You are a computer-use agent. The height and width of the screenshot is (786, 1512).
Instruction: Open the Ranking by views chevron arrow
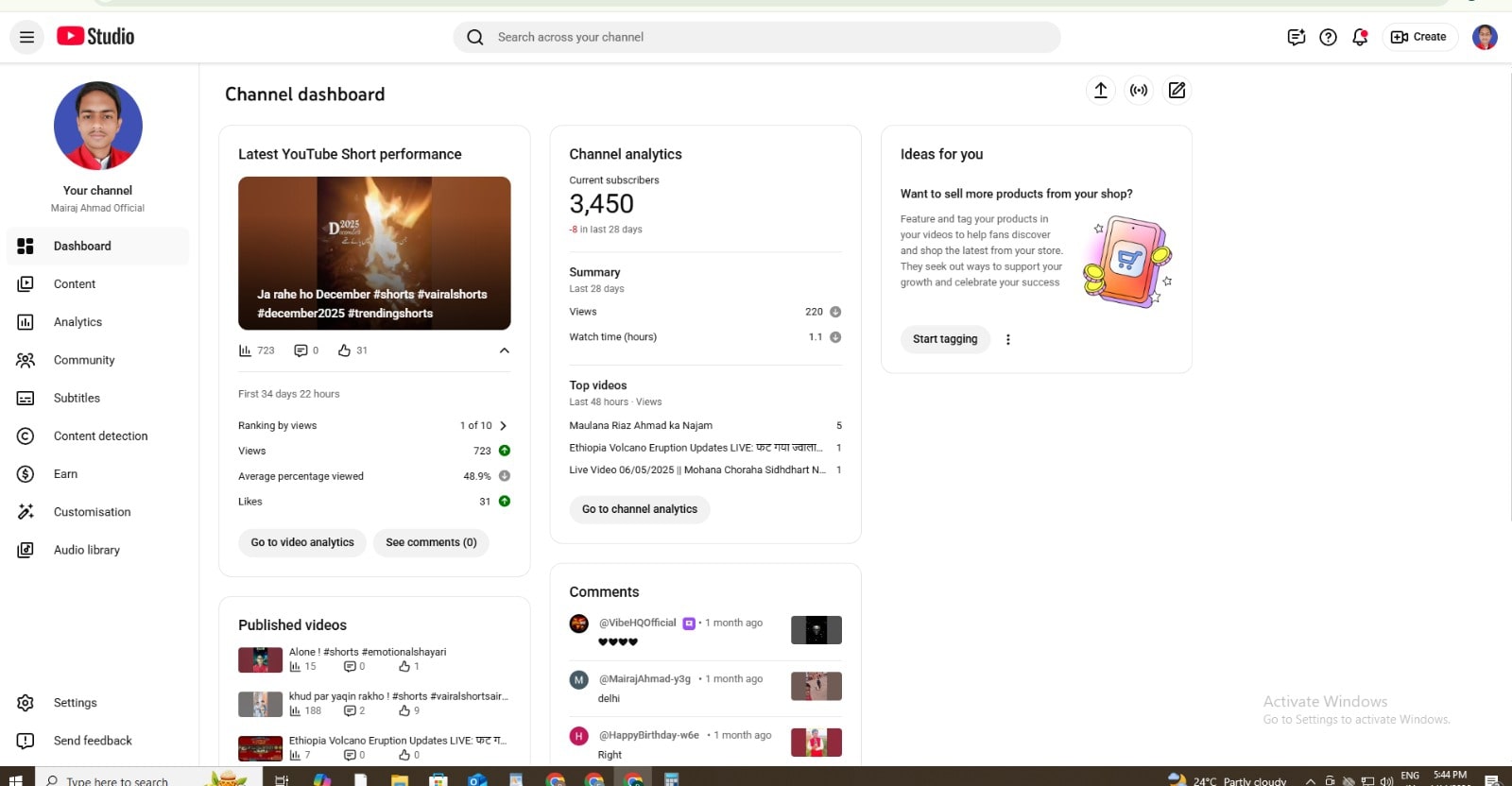[503, 425]
